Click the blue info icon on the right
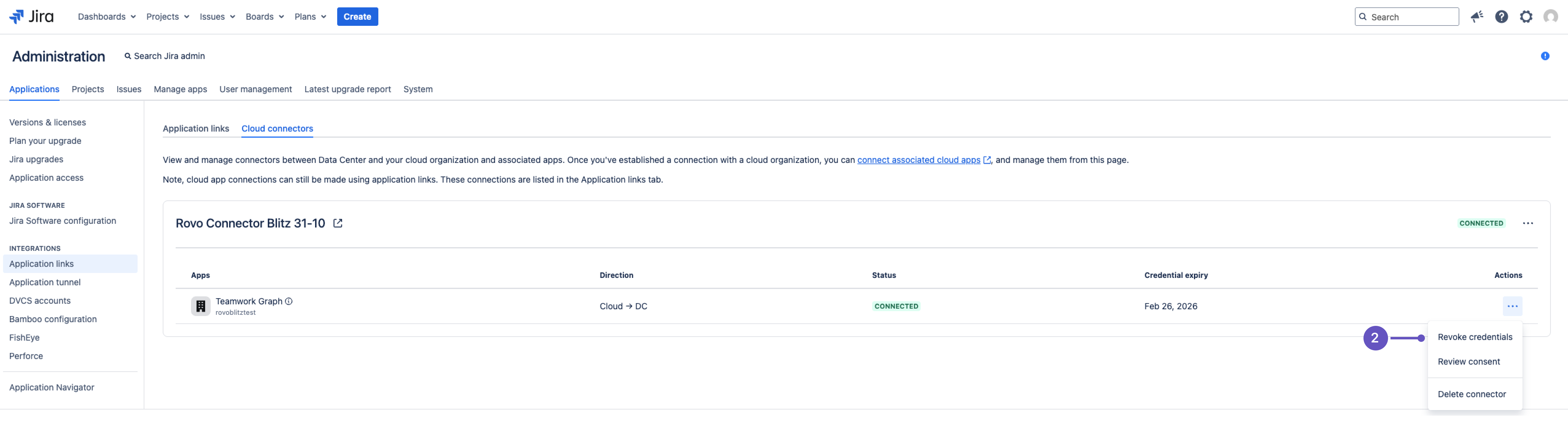 pos(1545,55)
